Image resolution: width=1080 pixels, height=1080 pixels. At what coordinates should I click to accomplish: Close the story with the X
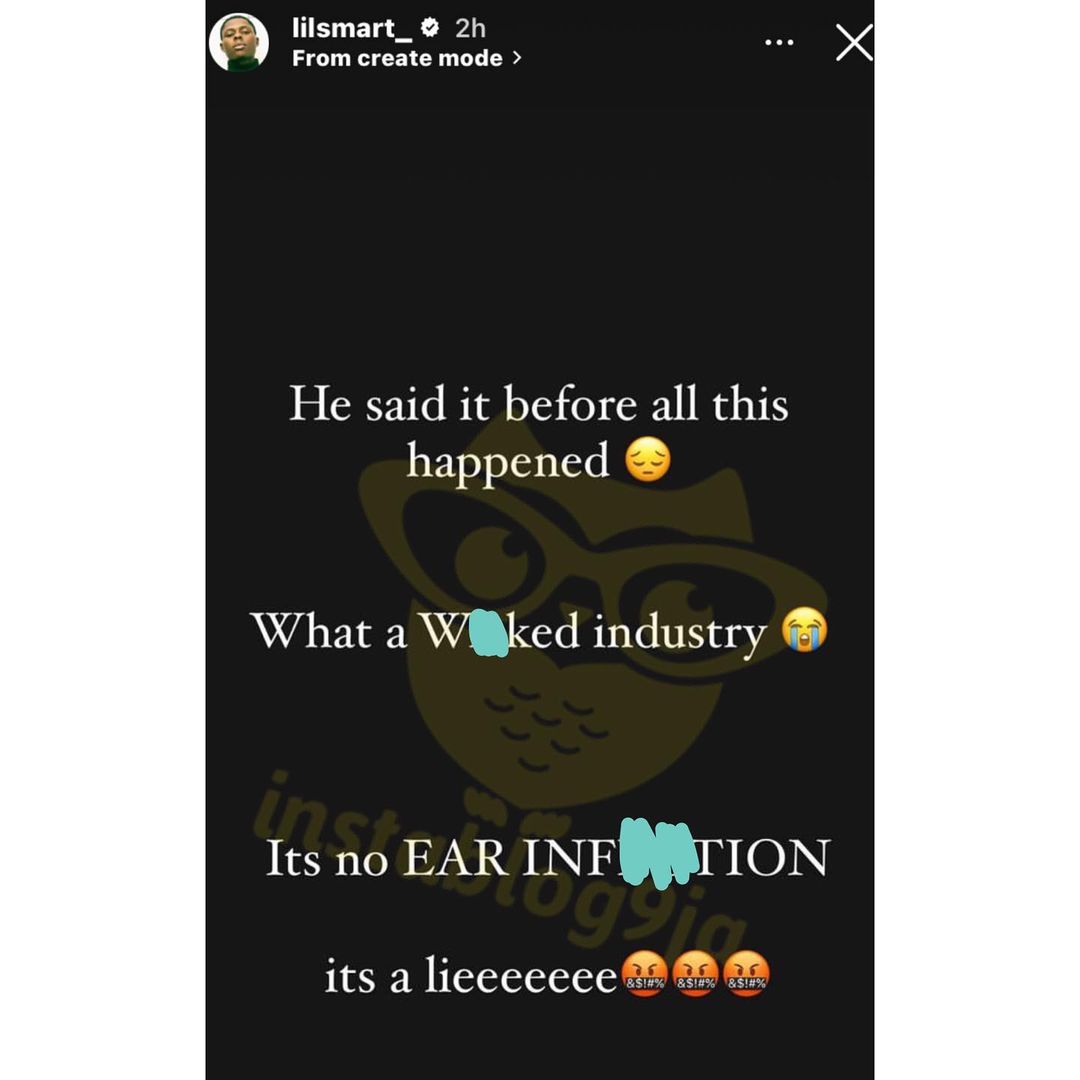854,43
